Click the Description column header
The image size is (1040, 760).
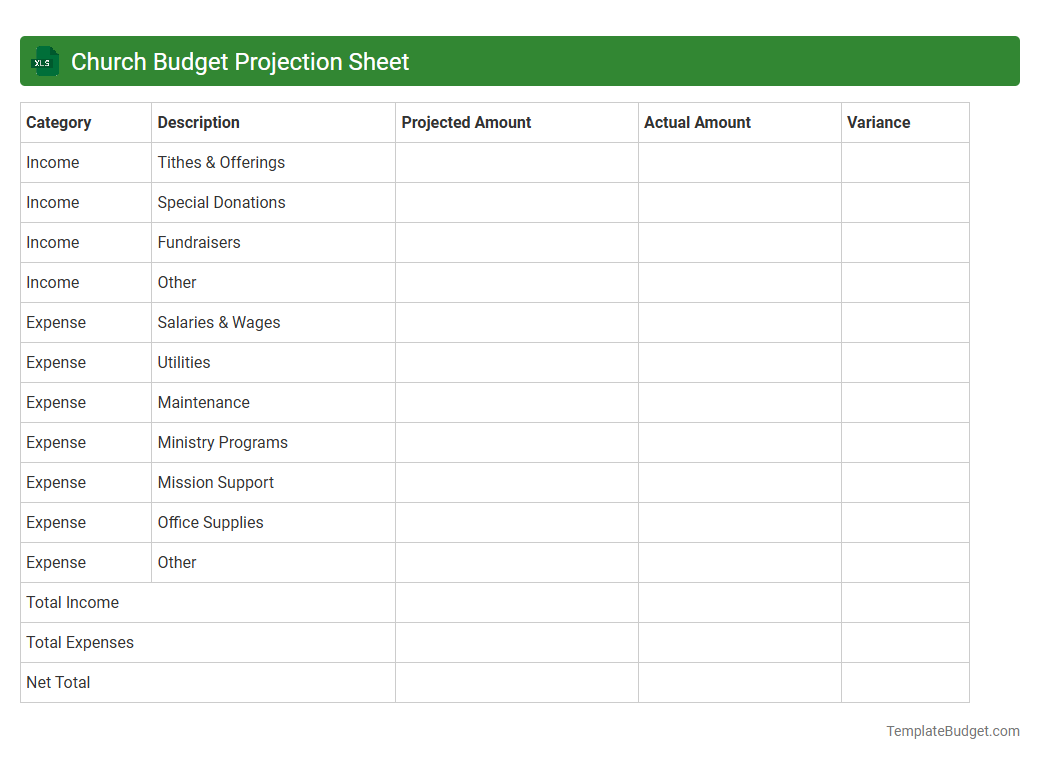[198, 122]
